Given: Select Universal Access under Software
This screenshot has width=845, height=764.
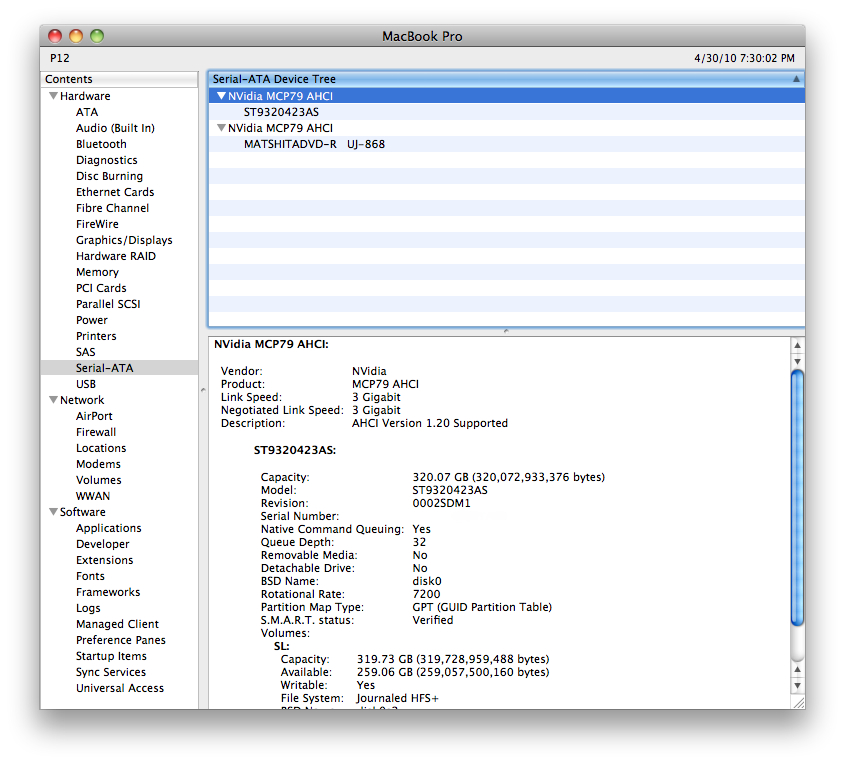Looking at the screenshot, I should click(x=120, y=688).
